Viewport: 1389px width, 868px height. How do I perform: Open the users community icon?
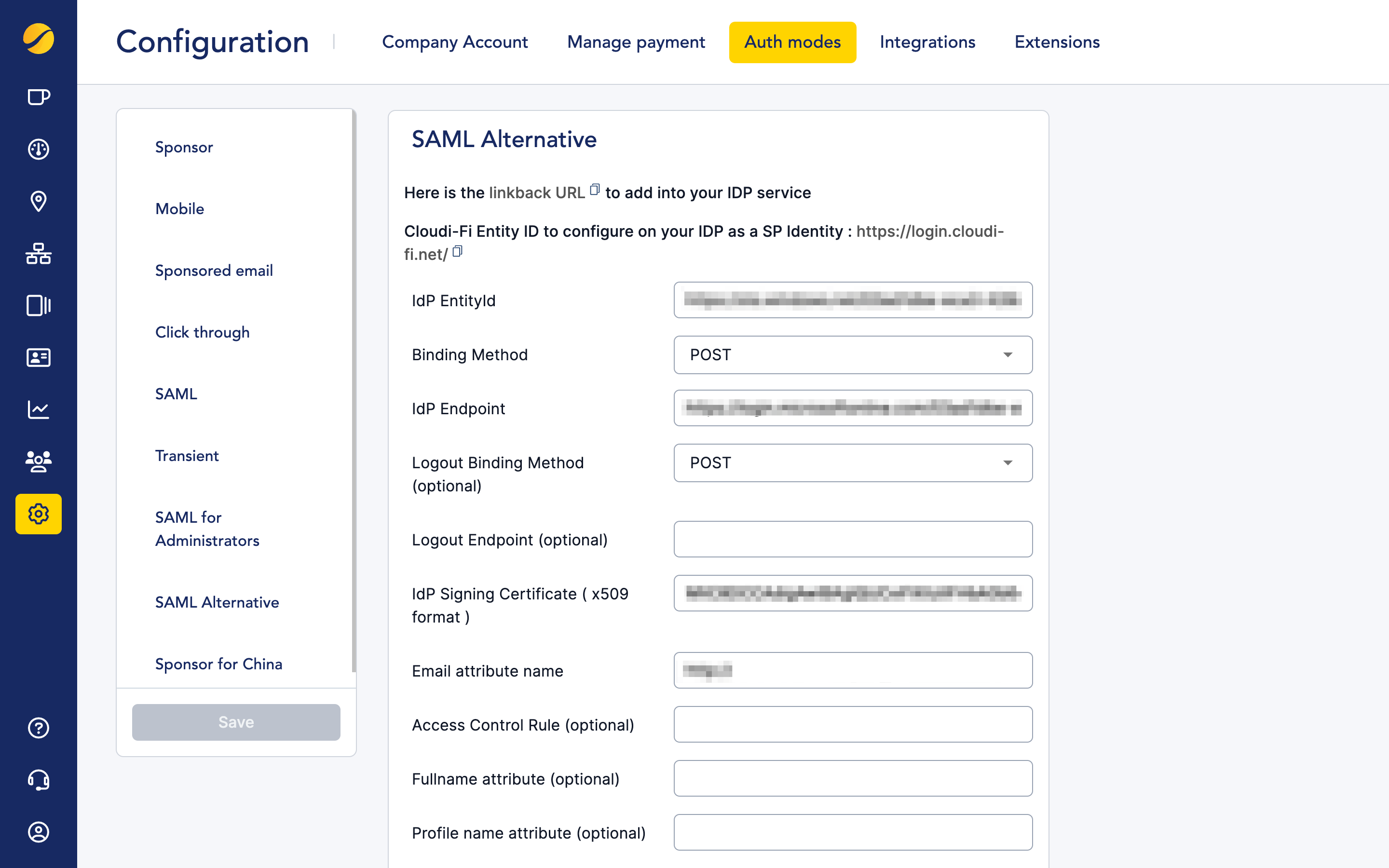(38, 461)
